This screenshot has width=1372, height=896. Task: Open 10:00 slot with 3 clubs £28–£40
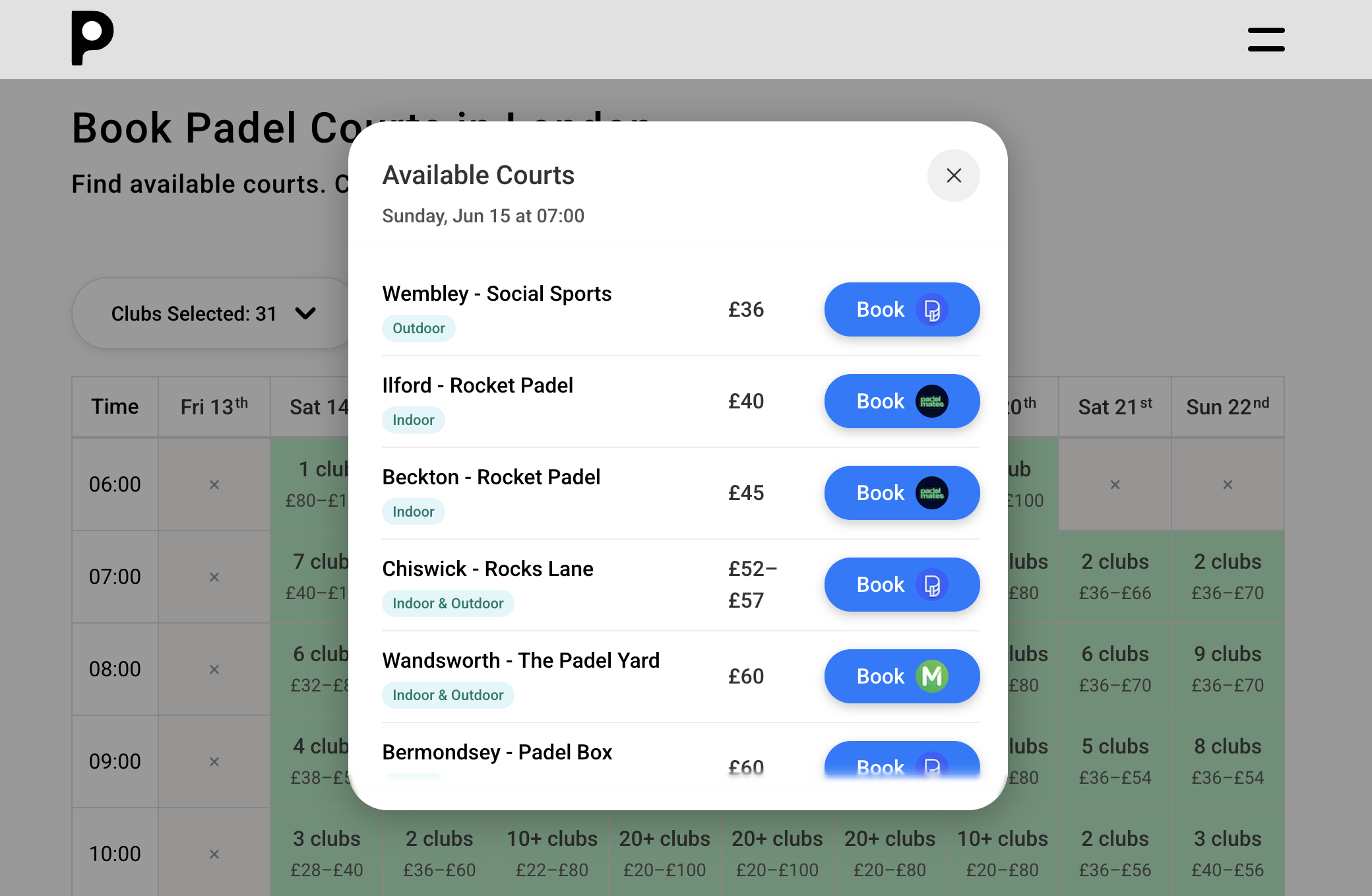(x=327, y=853)
